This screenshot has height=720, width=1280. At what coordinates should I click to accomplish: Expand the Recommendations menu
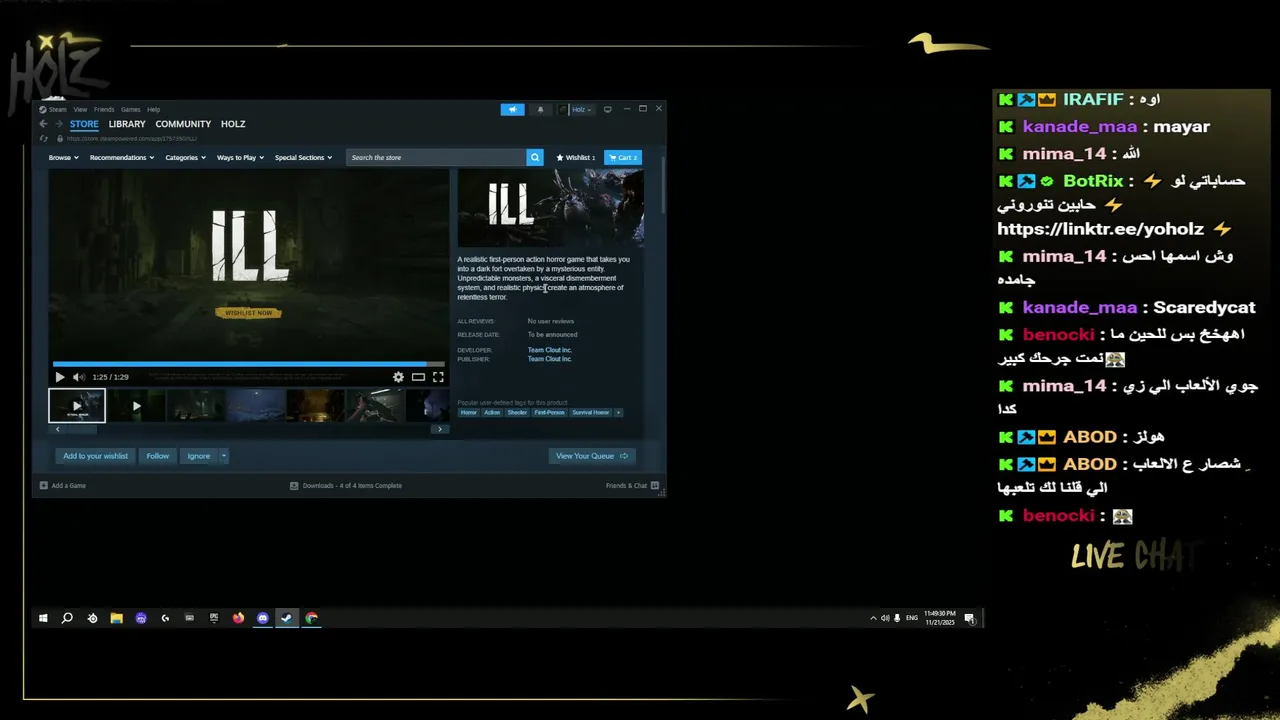pos(122,158)
